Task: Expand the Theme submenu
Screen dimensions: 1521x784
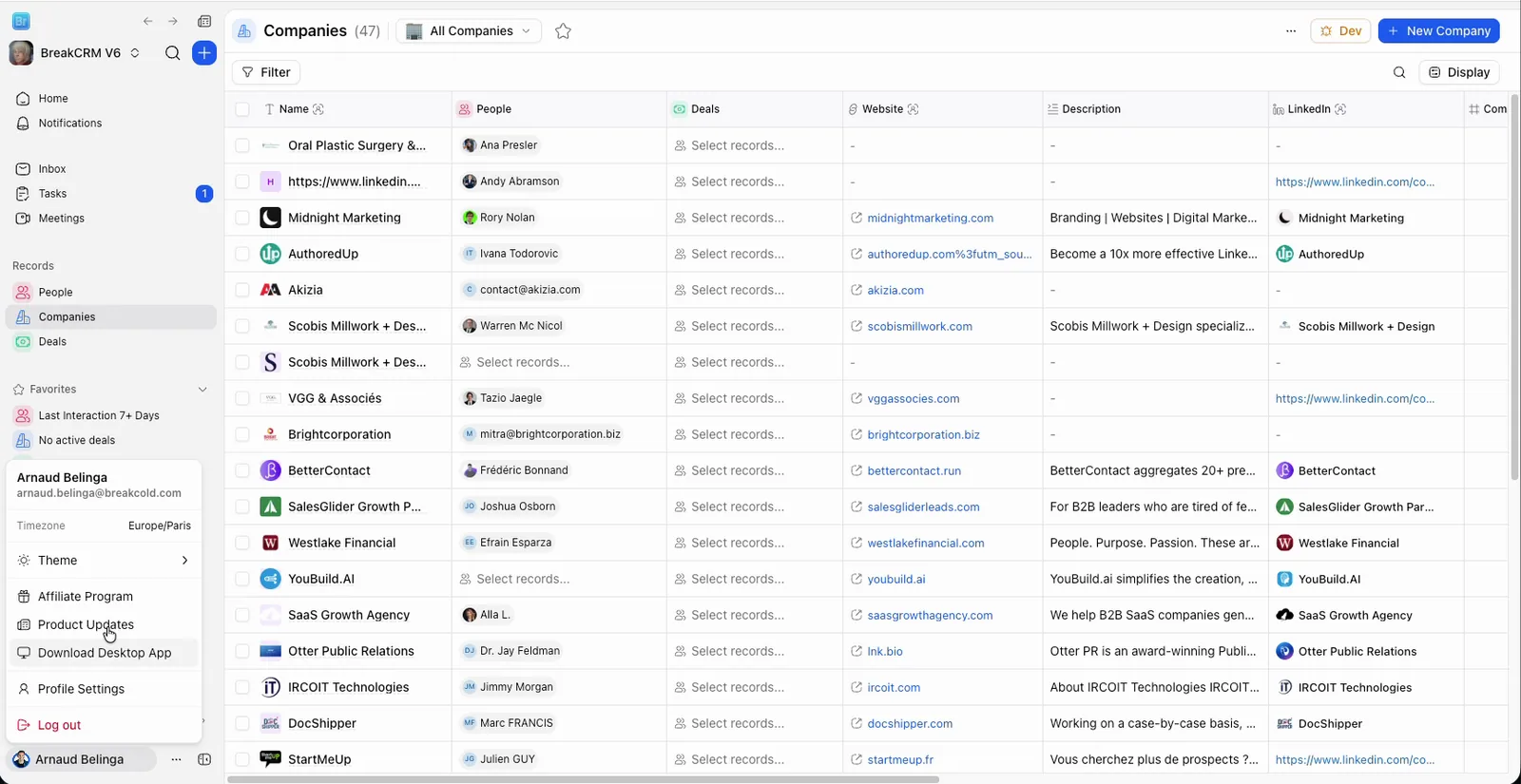Action: click(104, 561)
